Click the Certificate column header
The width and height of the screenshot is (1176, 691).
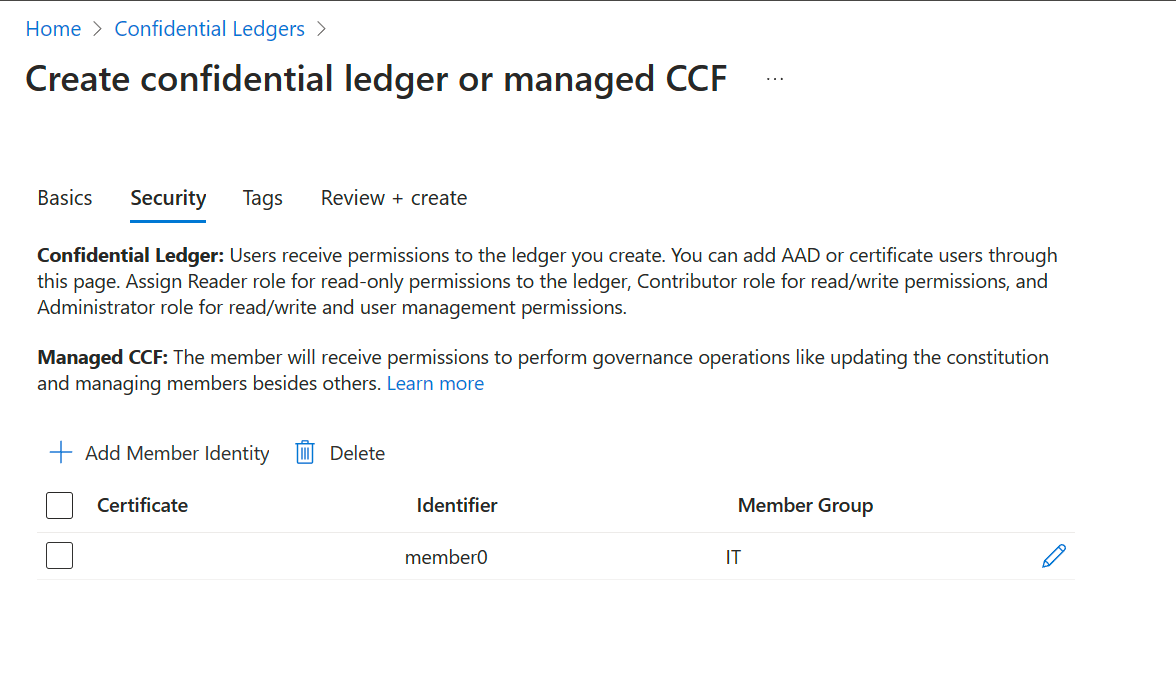pos(142,505)
